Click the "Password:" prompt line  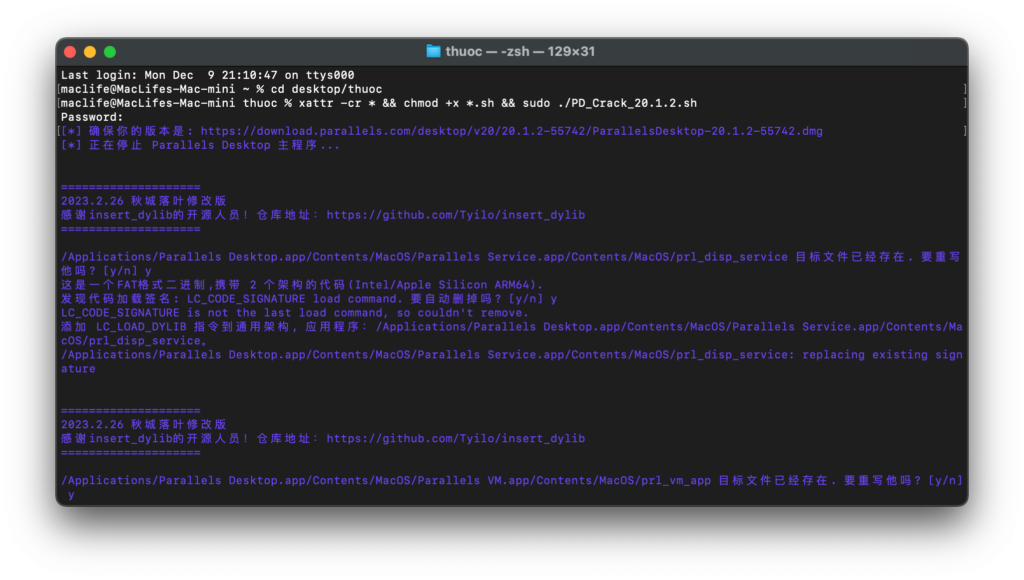tap(92, 117)
